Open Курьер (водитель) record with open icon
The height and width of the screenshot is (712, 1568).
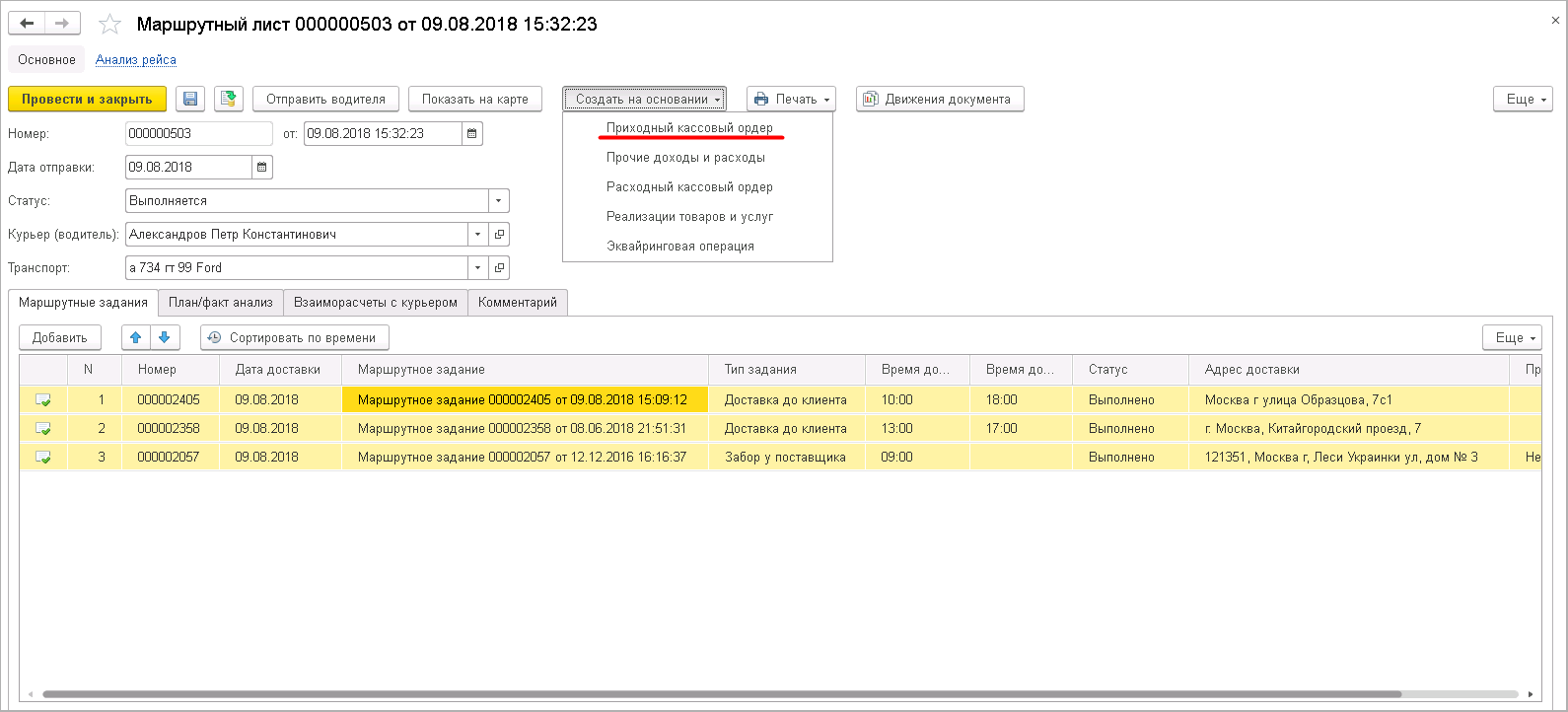(500, 235)
